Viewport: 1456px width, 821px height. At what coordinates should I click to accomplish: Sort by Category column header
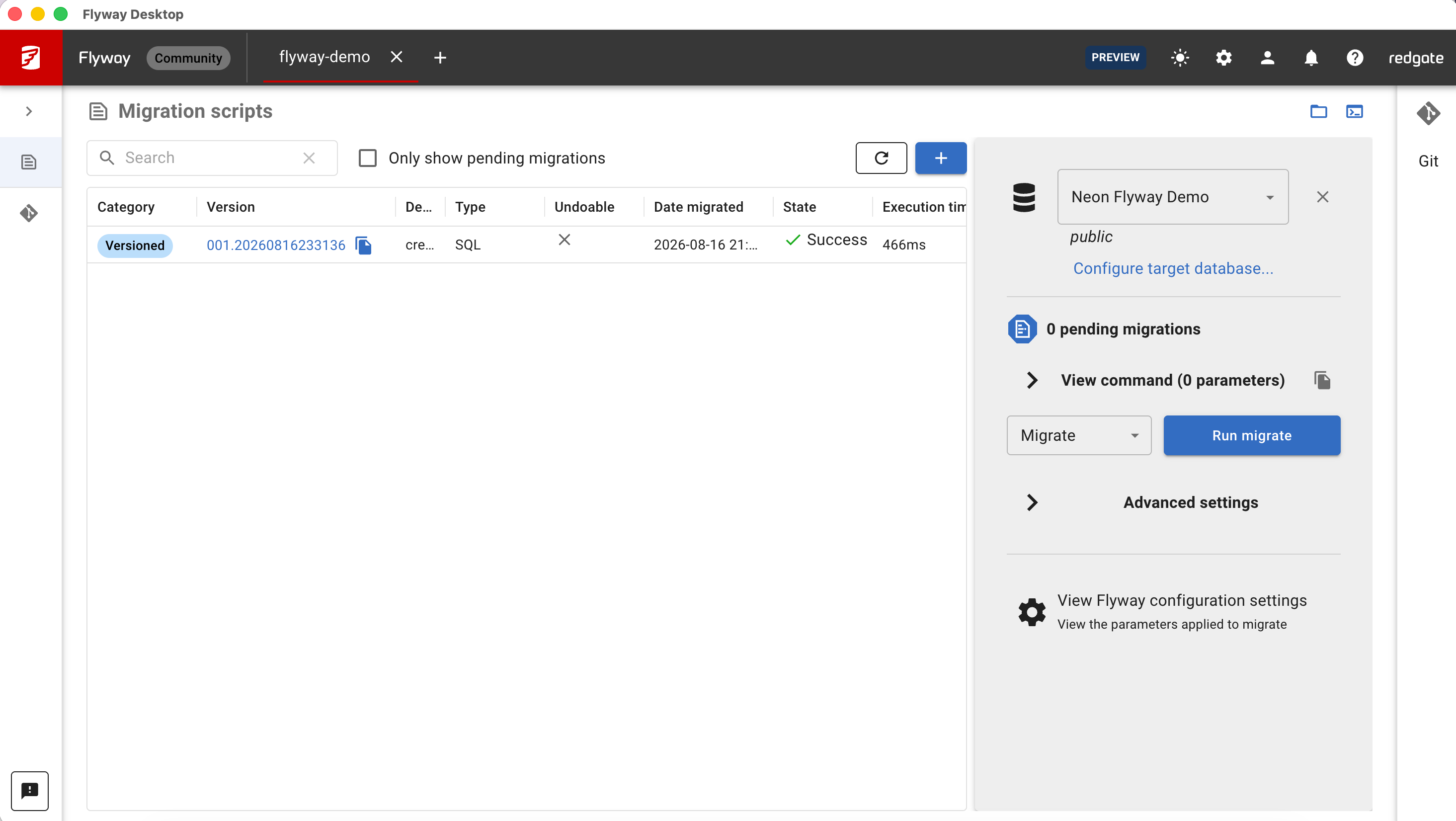(x=126, y=207)
